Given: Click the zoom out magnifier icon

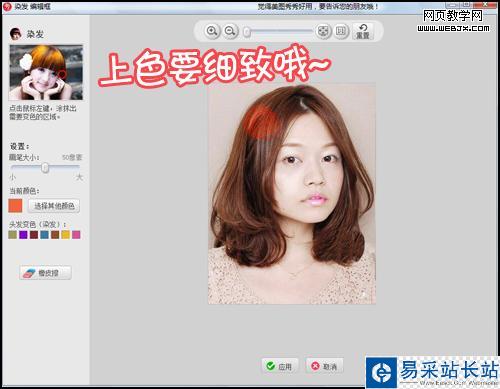Looking at the screenshot, I should click(x=230, y=31).
